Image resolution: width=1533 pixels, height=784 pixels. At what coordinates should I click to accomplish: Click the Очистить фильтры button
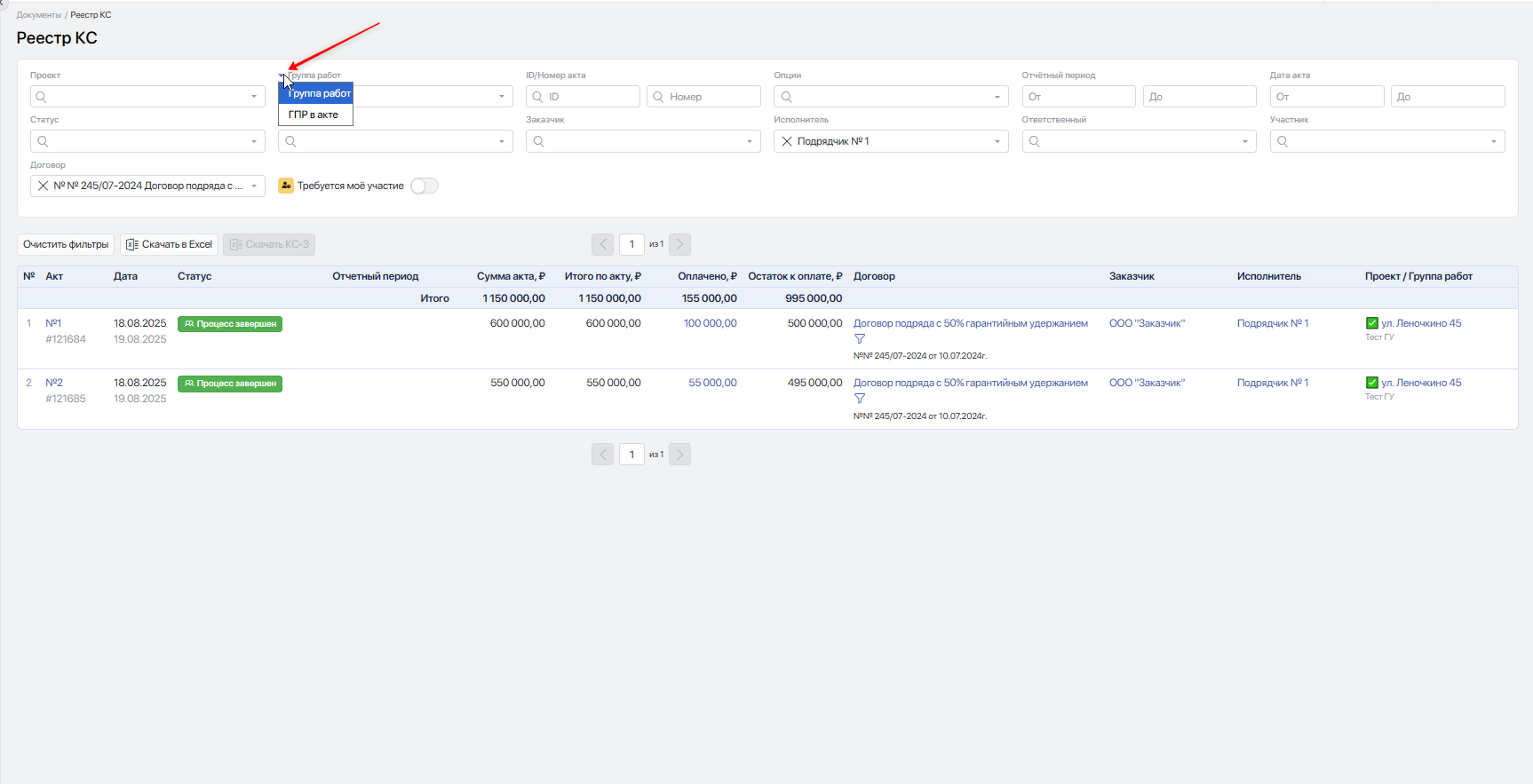pos(66,244)
